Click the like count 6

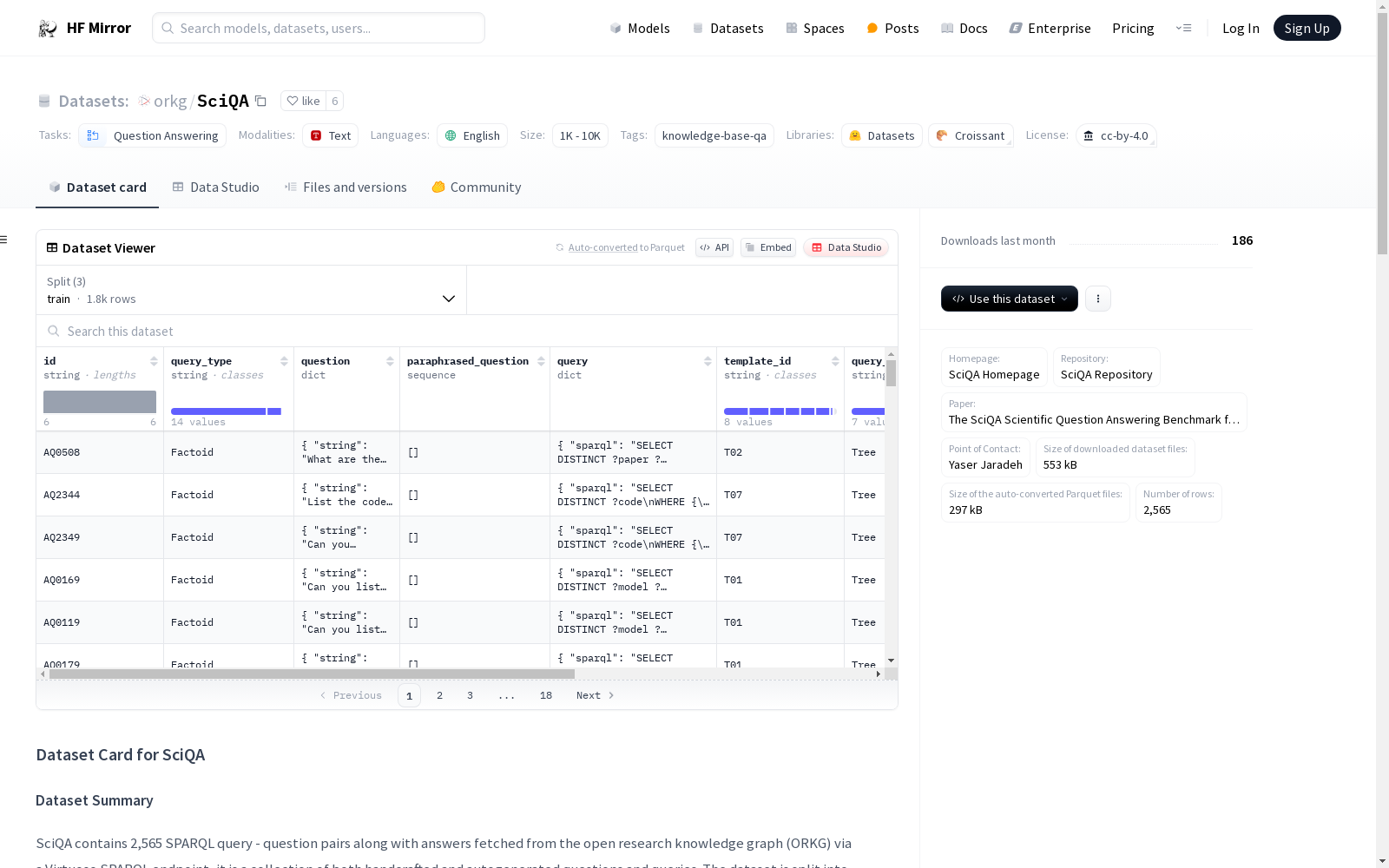[x=334, y=101]
